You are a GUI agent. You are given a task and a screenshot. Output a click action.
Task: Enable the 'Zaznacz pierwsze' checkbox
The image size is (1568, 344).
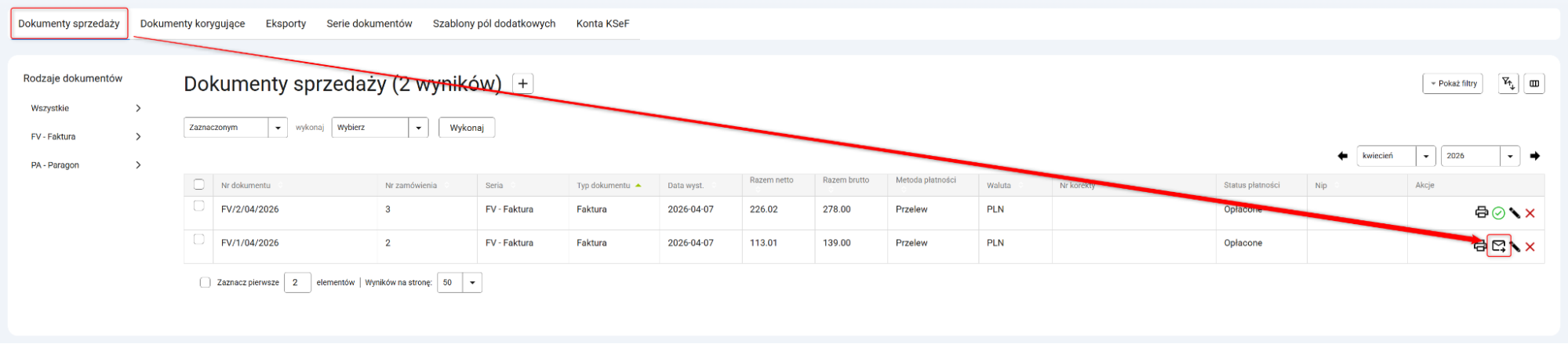click(206, 283)
